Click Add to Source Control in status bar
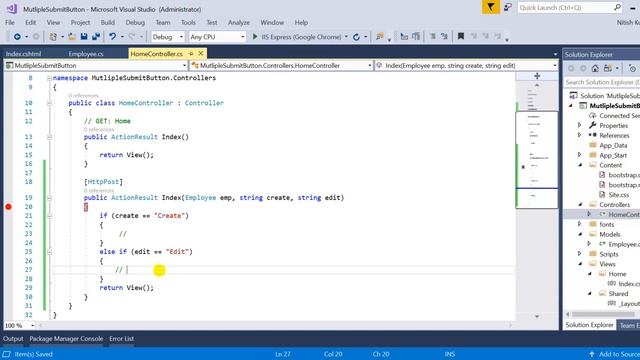This screenshot has width=640, height=360. 615,354
